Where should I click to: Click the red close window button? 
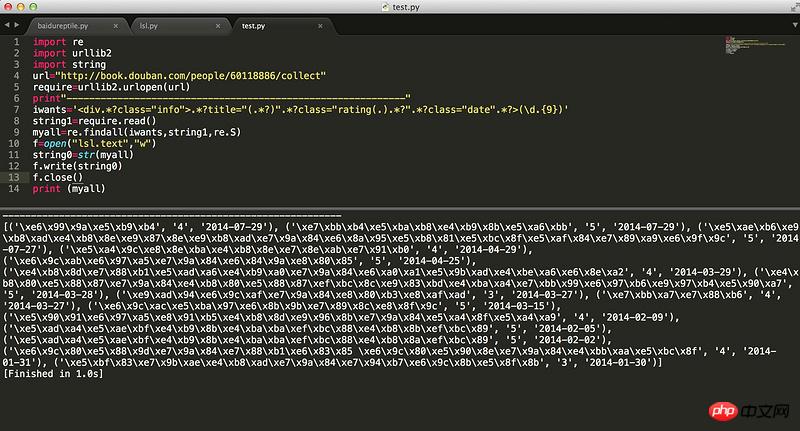click(x=8, y=7)
